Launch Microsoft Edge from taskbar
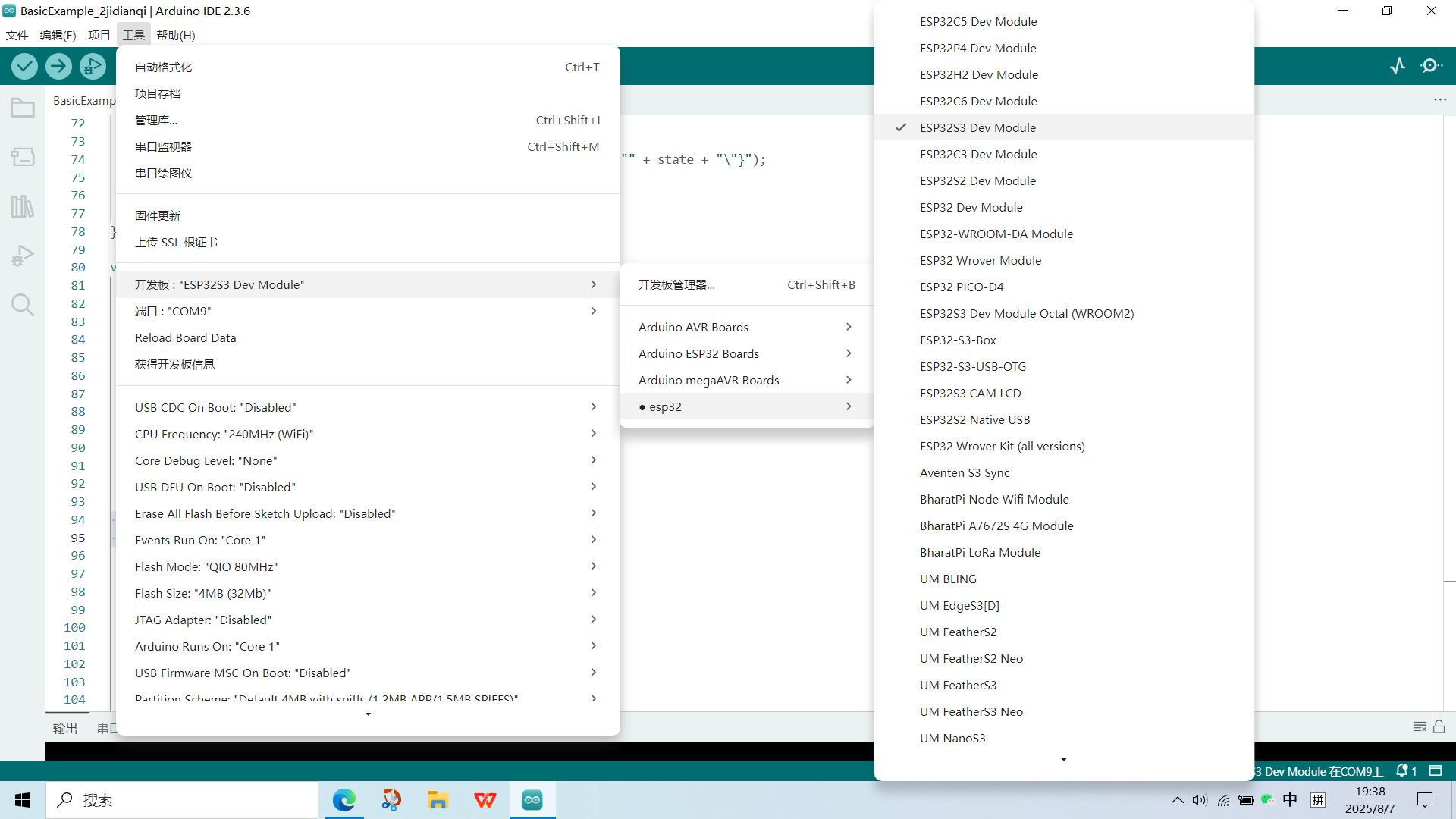 [x=344, y=800]
